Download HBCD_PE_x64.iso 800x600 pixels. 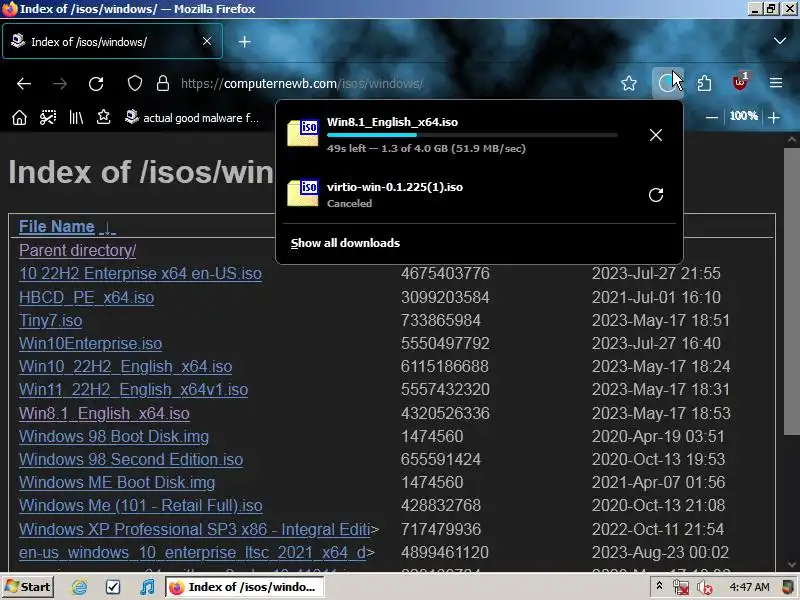(87, 297)
